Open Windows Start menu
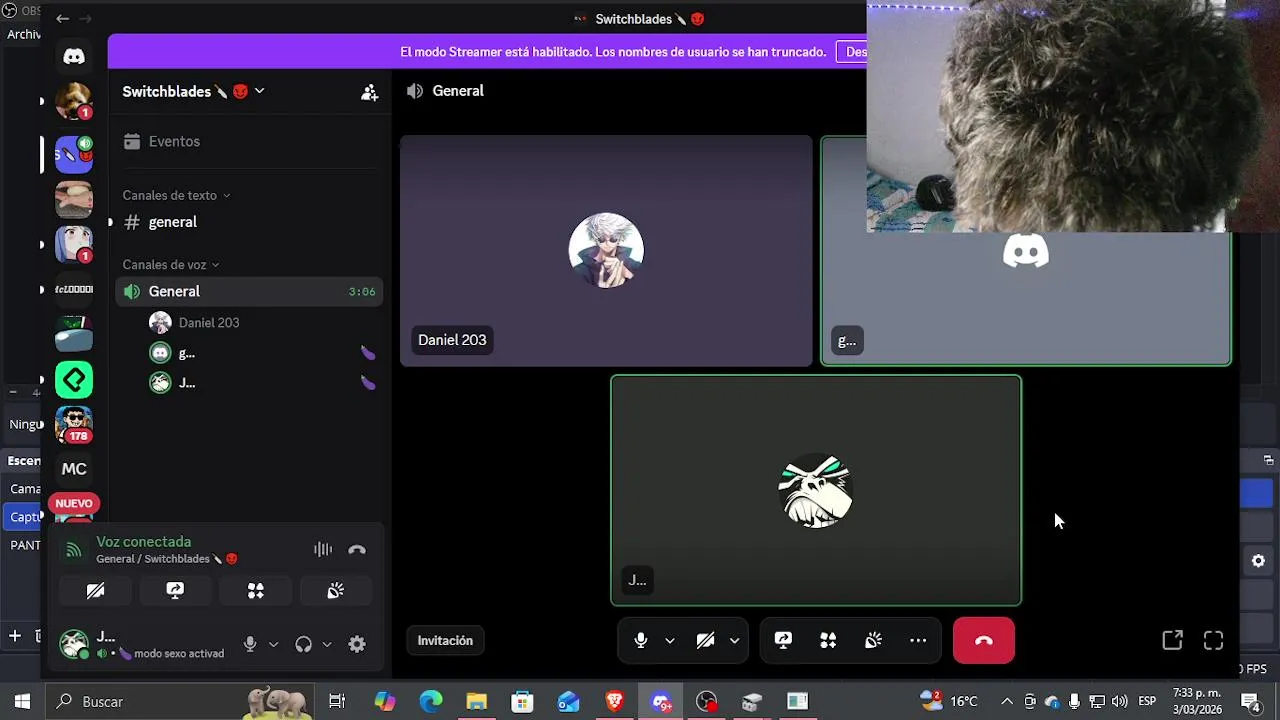Viewport: 1280px width, 720px height. click(x=22, y=702)
